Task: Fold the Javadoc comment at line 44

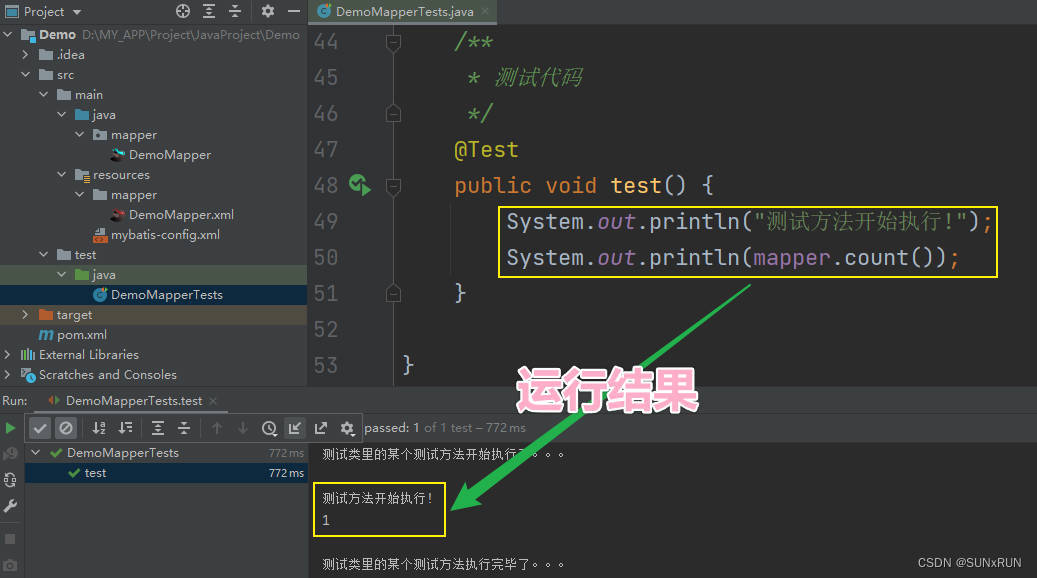Action: pyautogui.click(x=394, y=43)
